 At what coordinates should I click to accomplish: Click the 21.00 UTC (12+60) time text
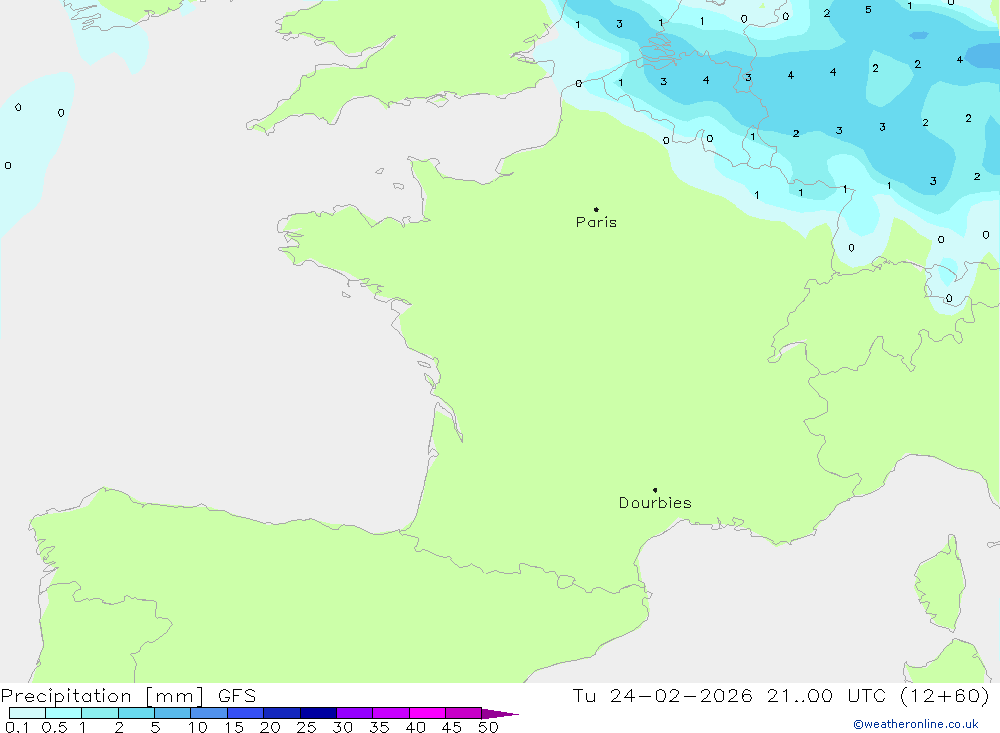click(x=878, y=695)
